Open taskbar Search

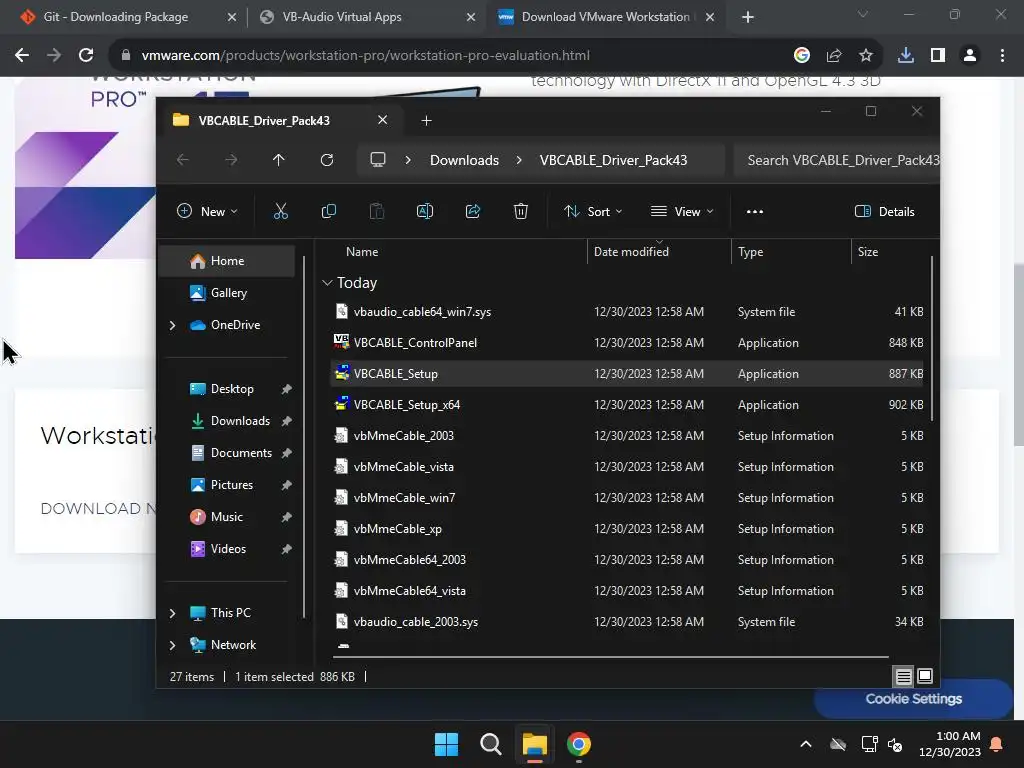tap(490, 744)
